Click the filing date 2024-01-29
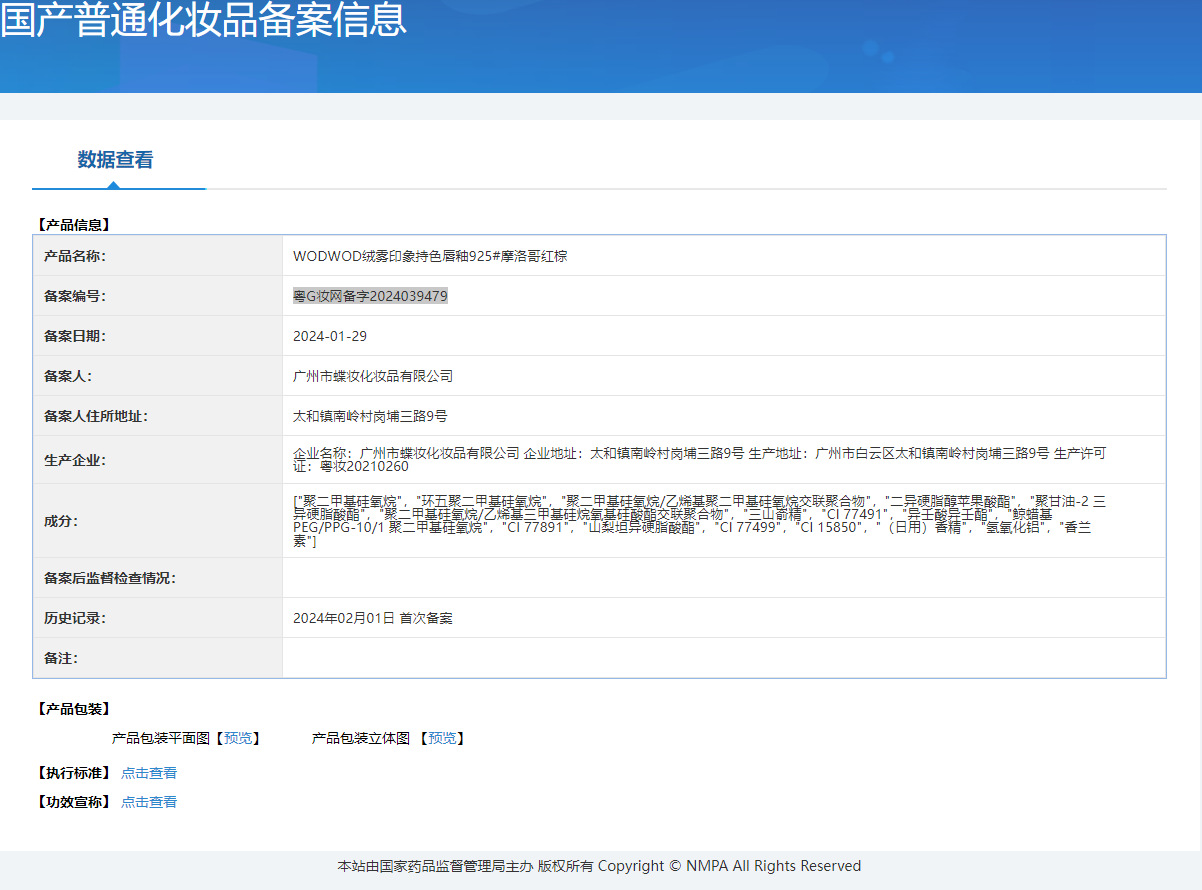This screenshot has height=890, width=1202. tap(330, 336)
